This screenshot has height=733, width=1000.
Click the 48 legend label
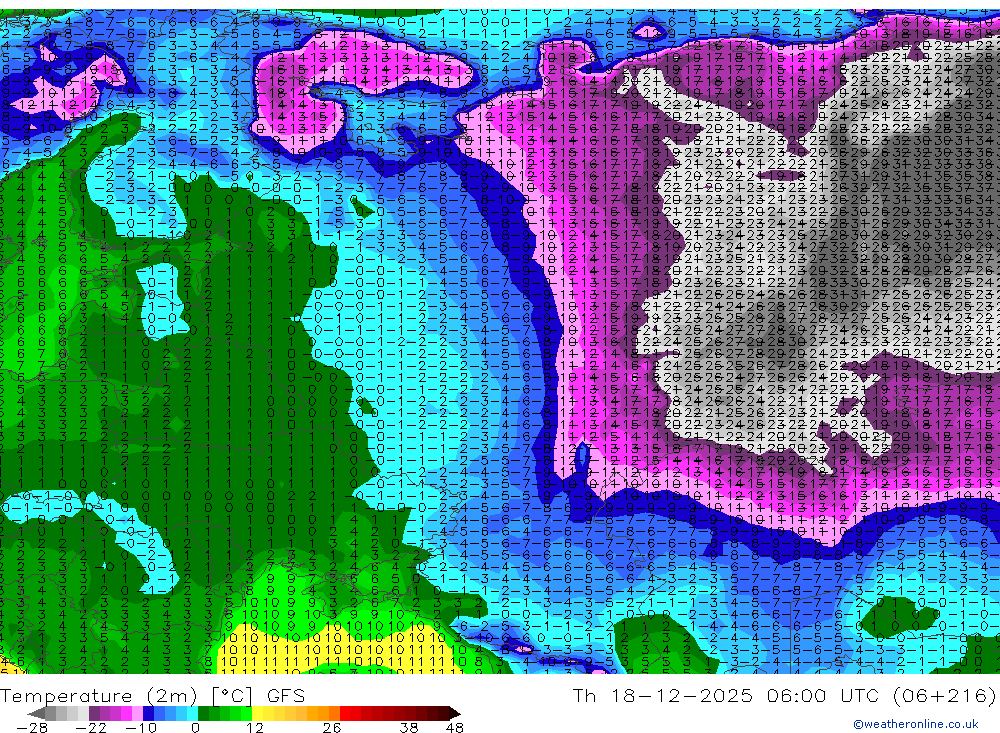[x=454, y=727]
